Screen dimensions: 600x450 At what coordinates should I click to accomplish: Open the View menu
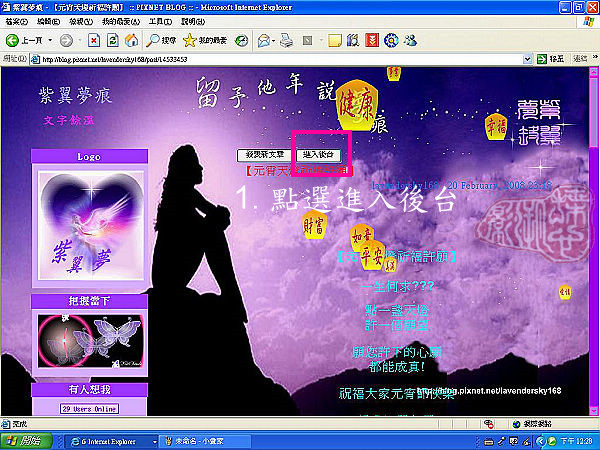(x=81, y=22)
